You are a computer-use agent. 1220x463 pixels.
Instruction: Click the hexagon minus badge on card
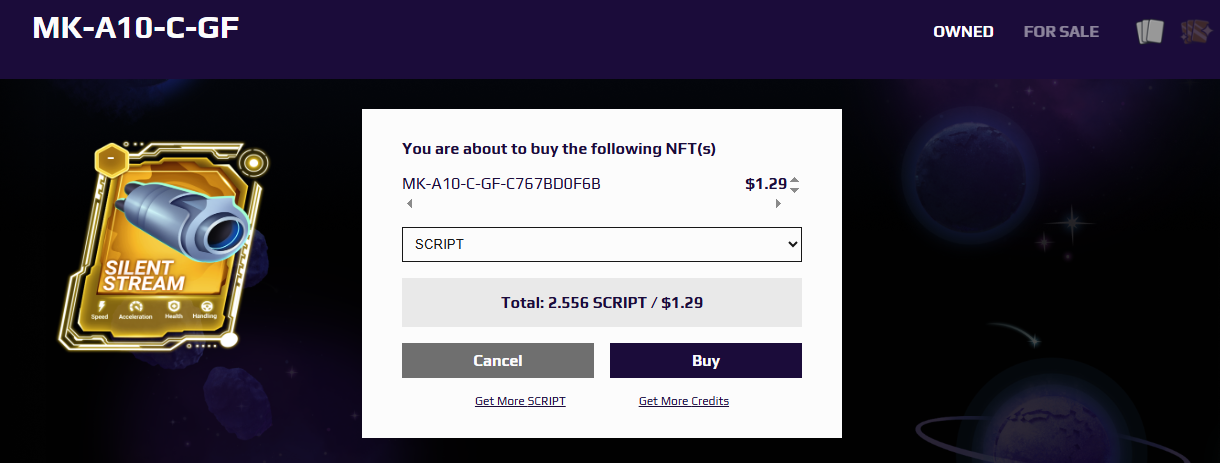110,159
